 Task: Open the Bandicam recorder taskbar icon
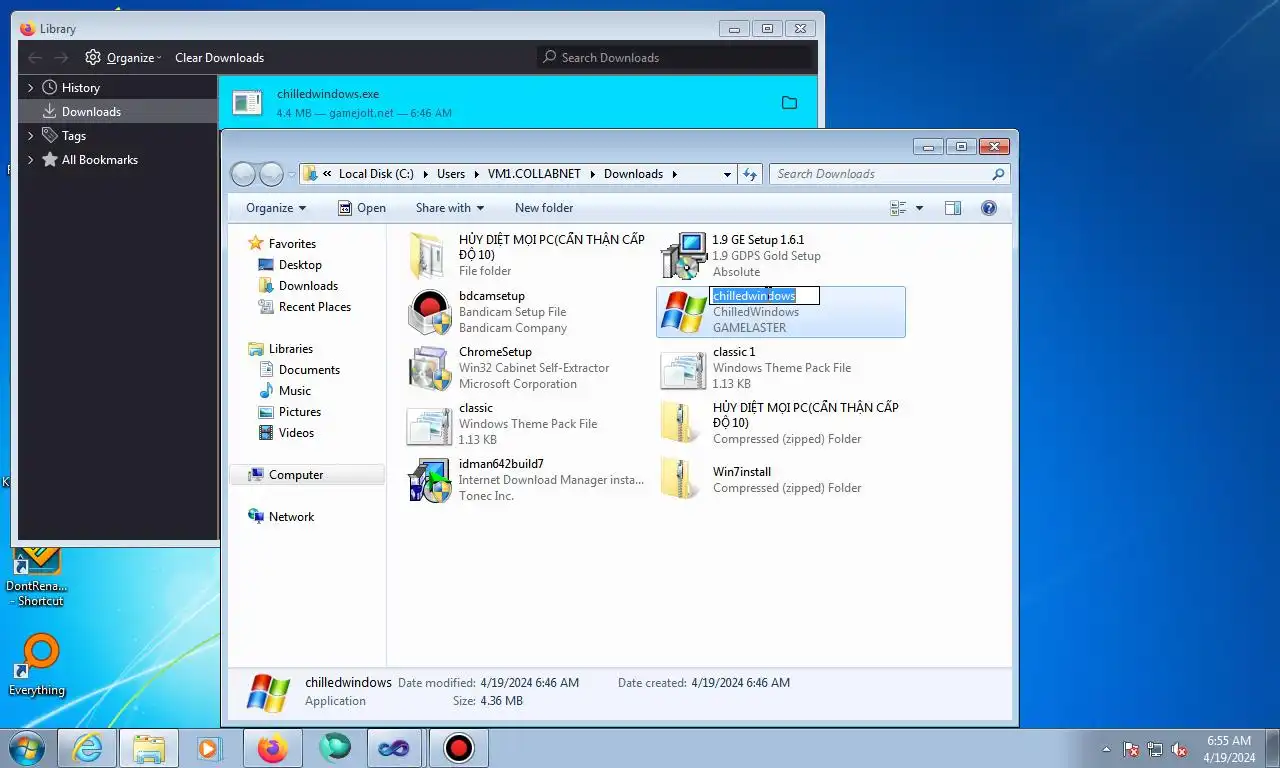pyautogui.click(x=458, y=748)
